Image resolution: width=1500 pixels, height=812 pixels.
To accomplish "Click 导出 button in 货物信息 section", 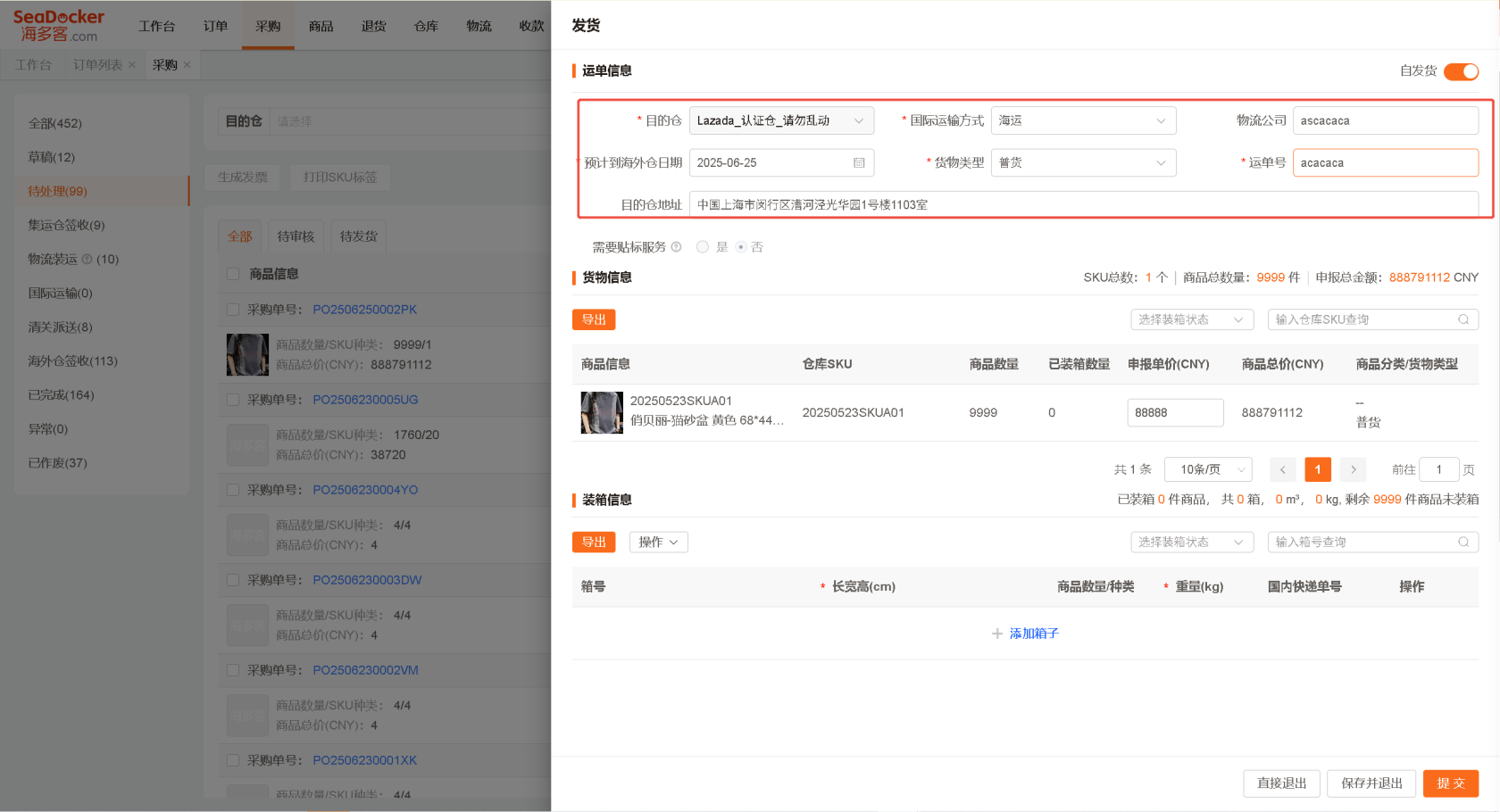I will pos(594,319).
